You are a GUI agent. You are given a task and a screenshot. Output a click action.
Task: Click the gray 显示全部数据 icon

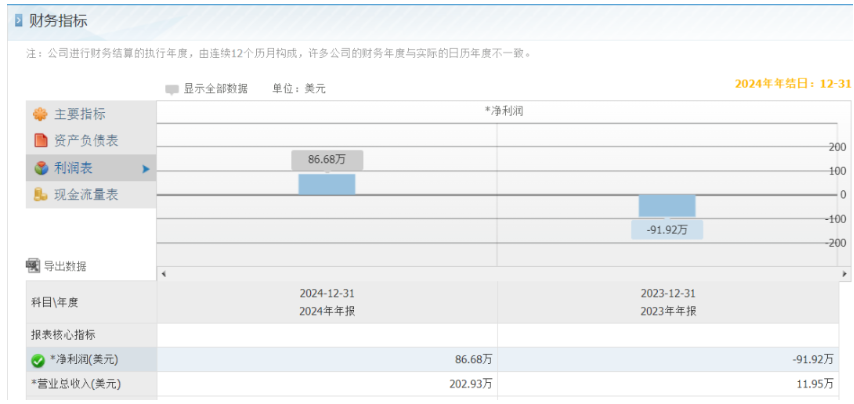click(x=172, y=89)
